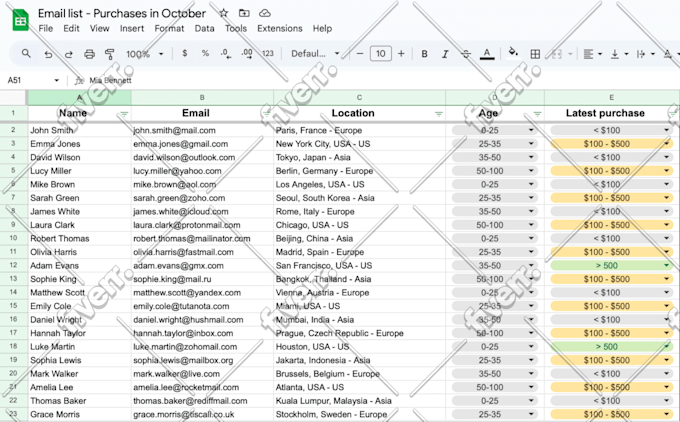Click the font size field showing 10

point(380,54)
